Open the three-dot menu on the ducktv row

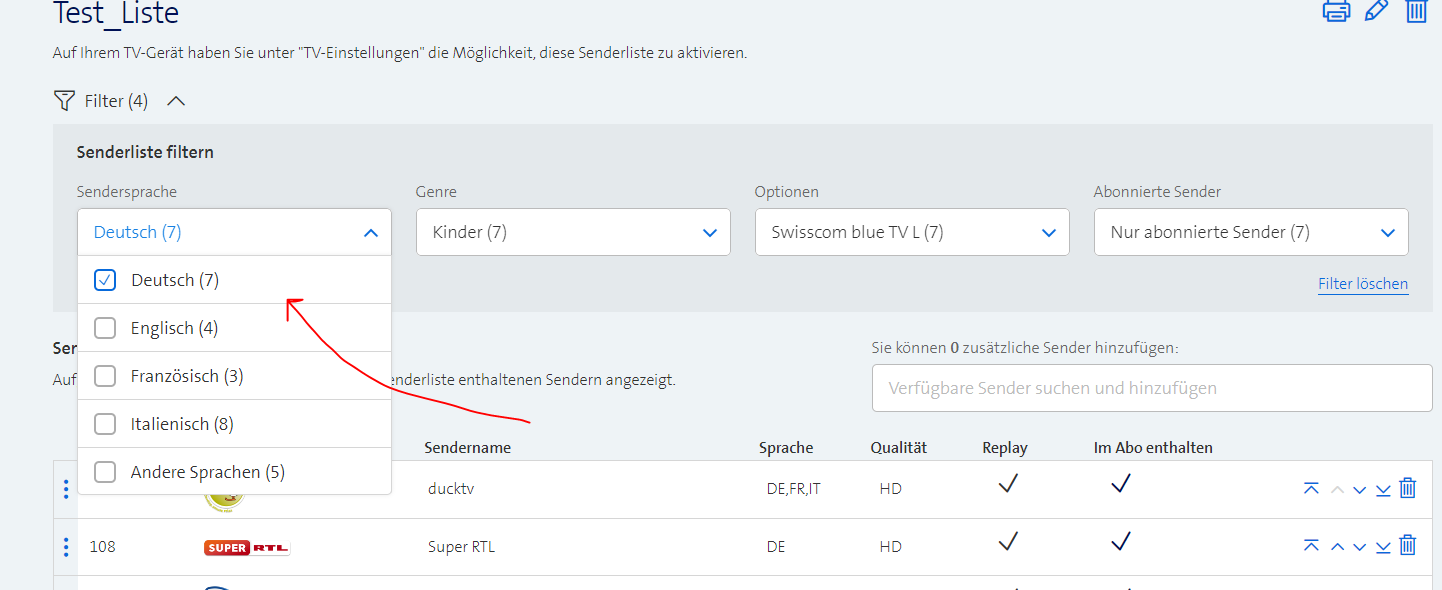point(66,489)
